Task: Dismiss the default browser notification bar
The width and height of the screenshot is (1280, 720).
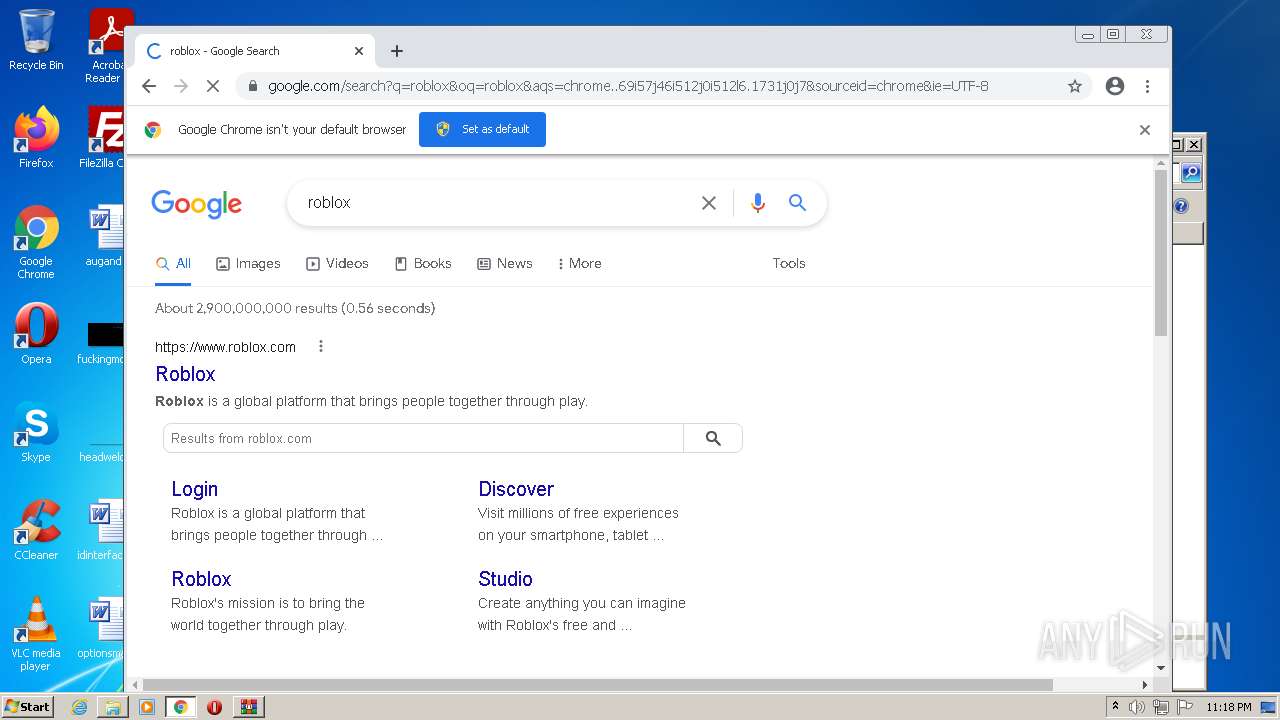Action: pos(1145,130)
